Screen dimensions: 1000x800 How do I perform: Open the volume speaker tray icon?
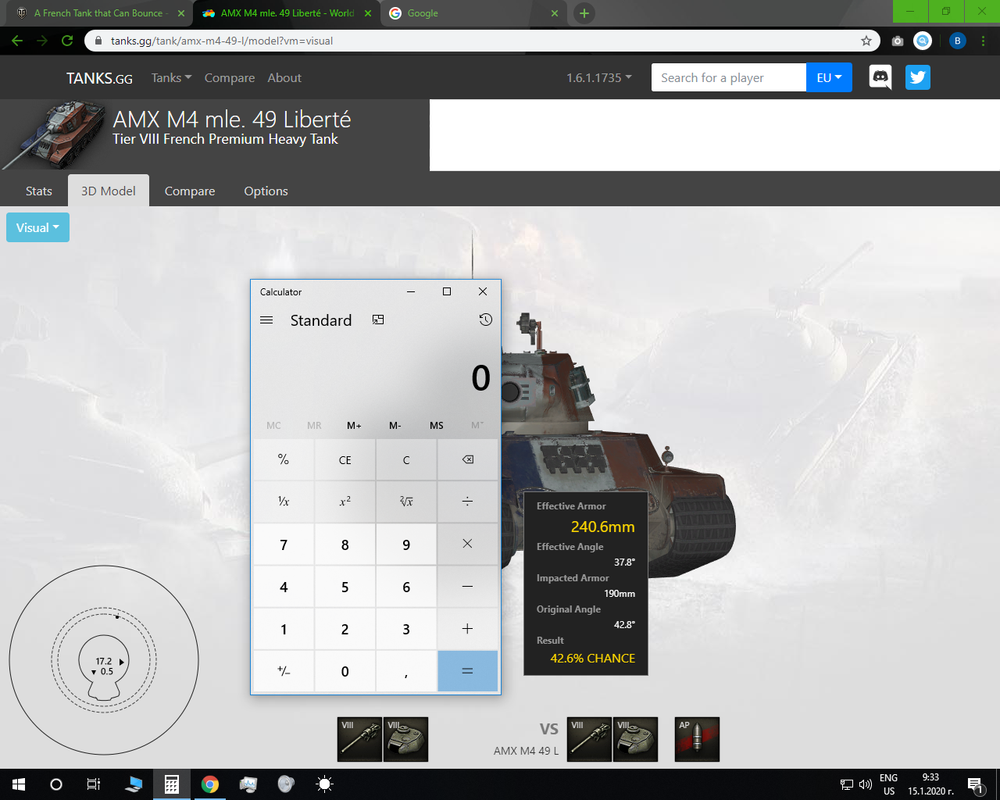865,784
